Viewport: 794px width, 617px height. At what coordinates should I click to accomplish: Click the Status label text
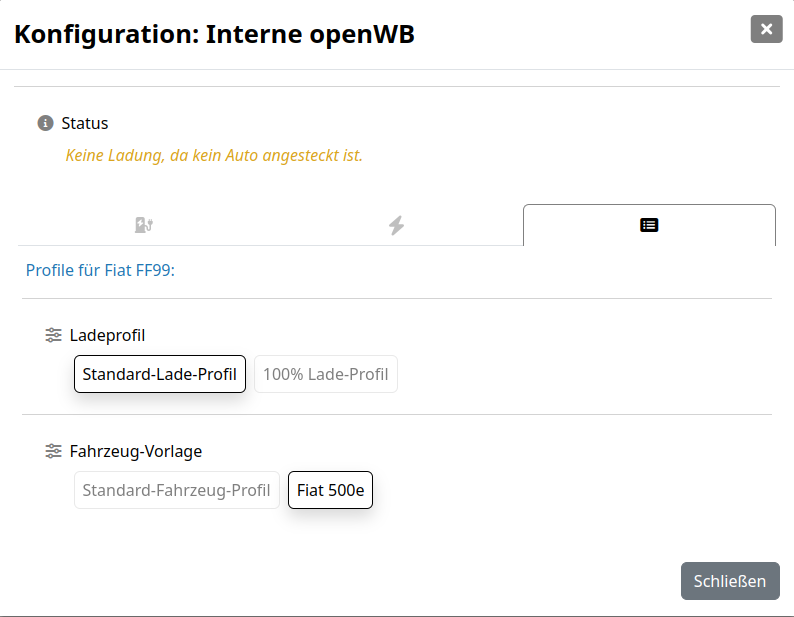85,123
